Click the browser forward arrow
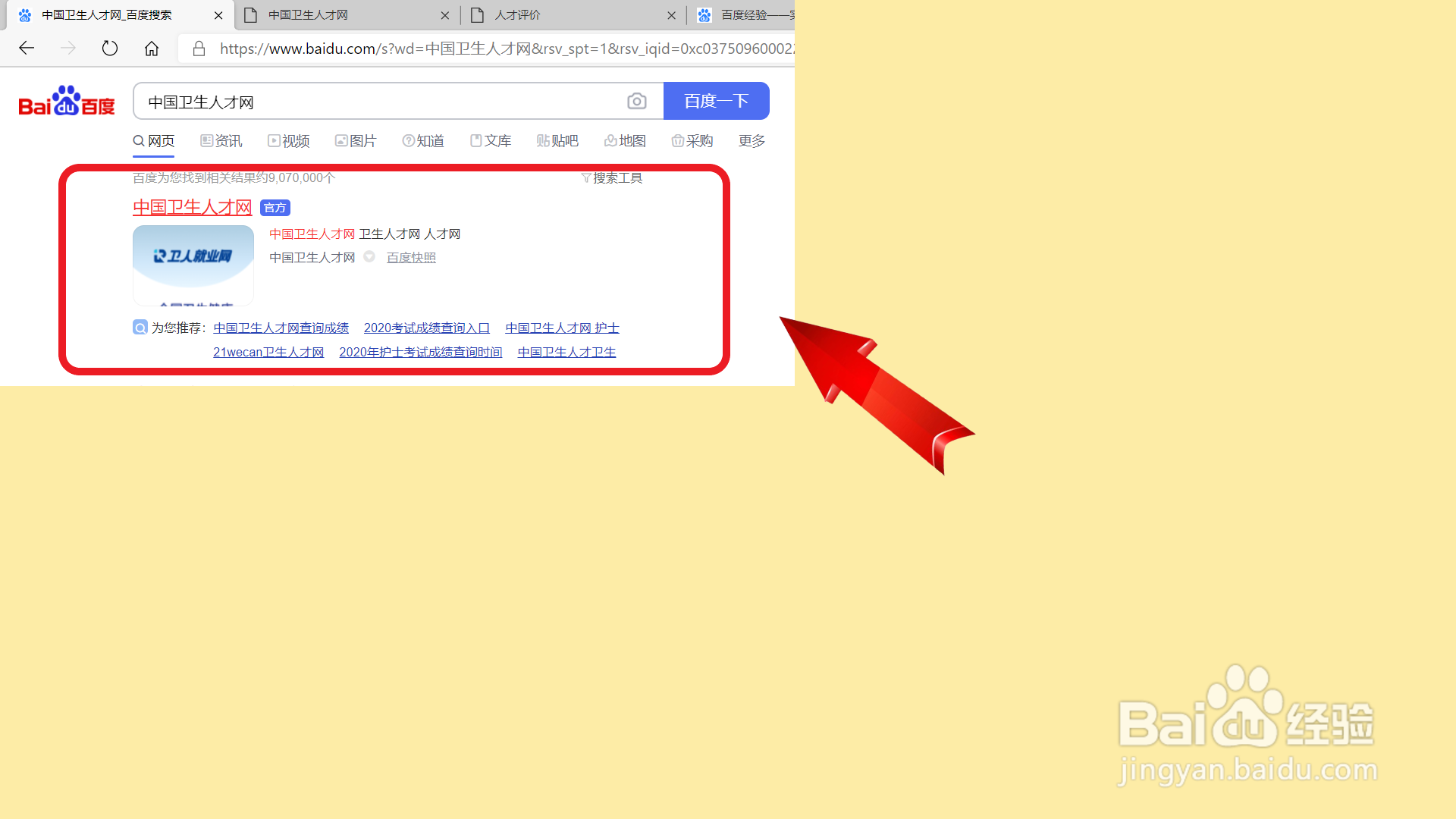 [x=68, y=49]
